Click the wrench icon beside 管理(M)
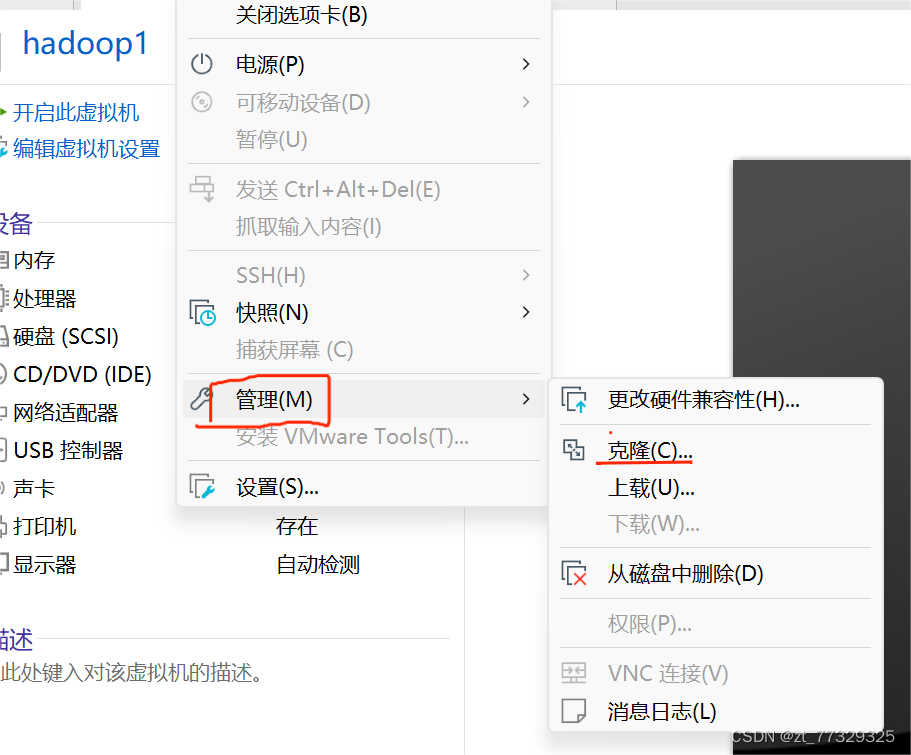The height and width of the screenshot is (755, 911). click(201, 399)
